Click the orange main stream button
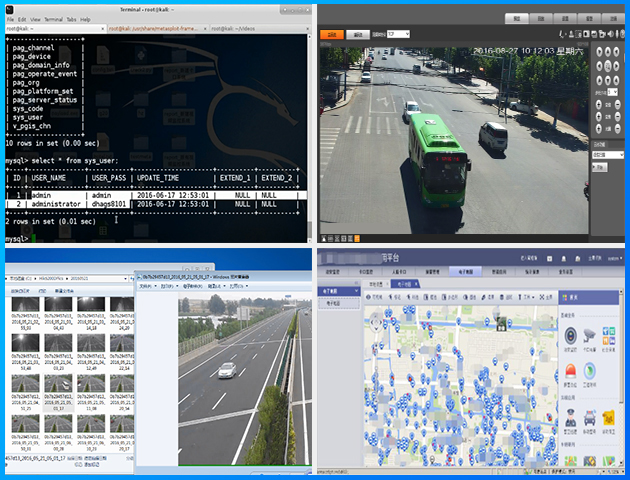This screenshot has width=630, height=480. pos(332,35)
